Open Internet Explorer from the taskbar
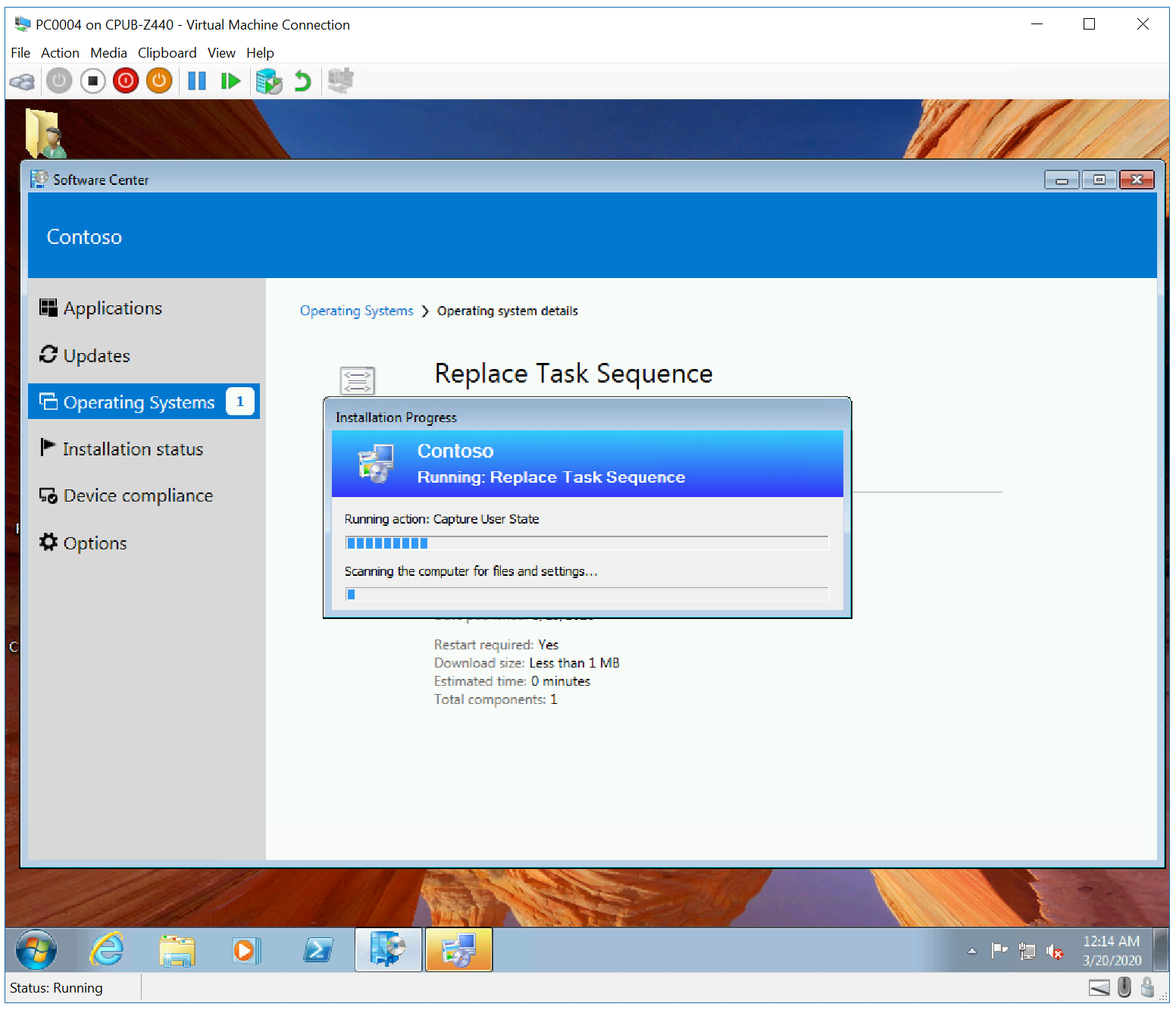1176x1010 pixels. click(x=105, y=949)
